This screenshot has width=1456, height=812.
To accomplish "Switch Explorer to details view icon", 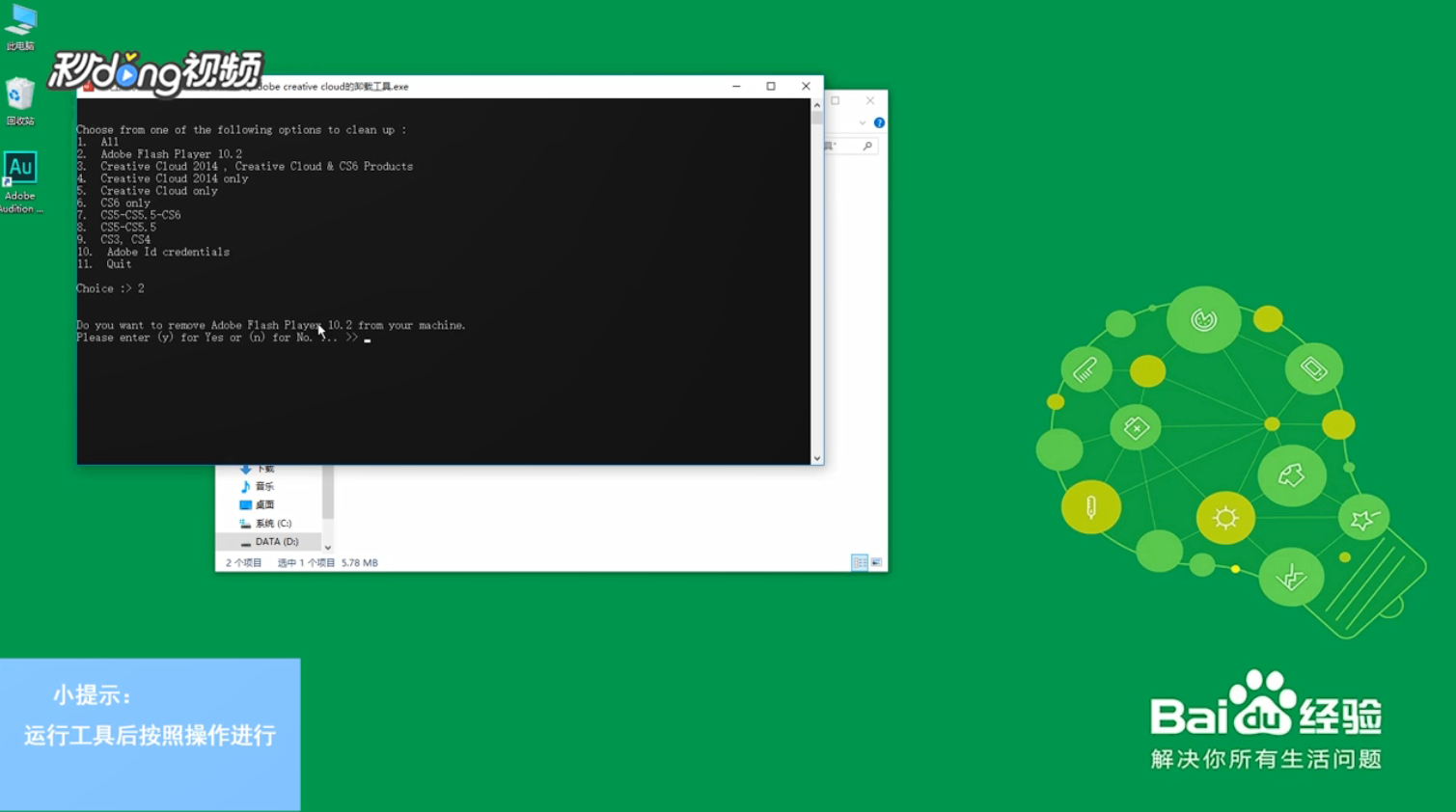I will [859, 562].
